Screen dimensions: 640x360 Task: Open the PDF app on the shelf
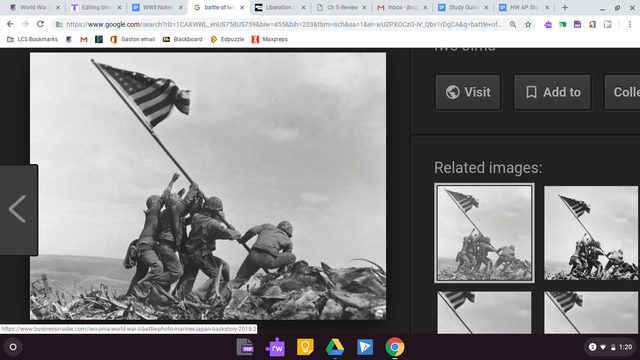click(x=245, y=347)
